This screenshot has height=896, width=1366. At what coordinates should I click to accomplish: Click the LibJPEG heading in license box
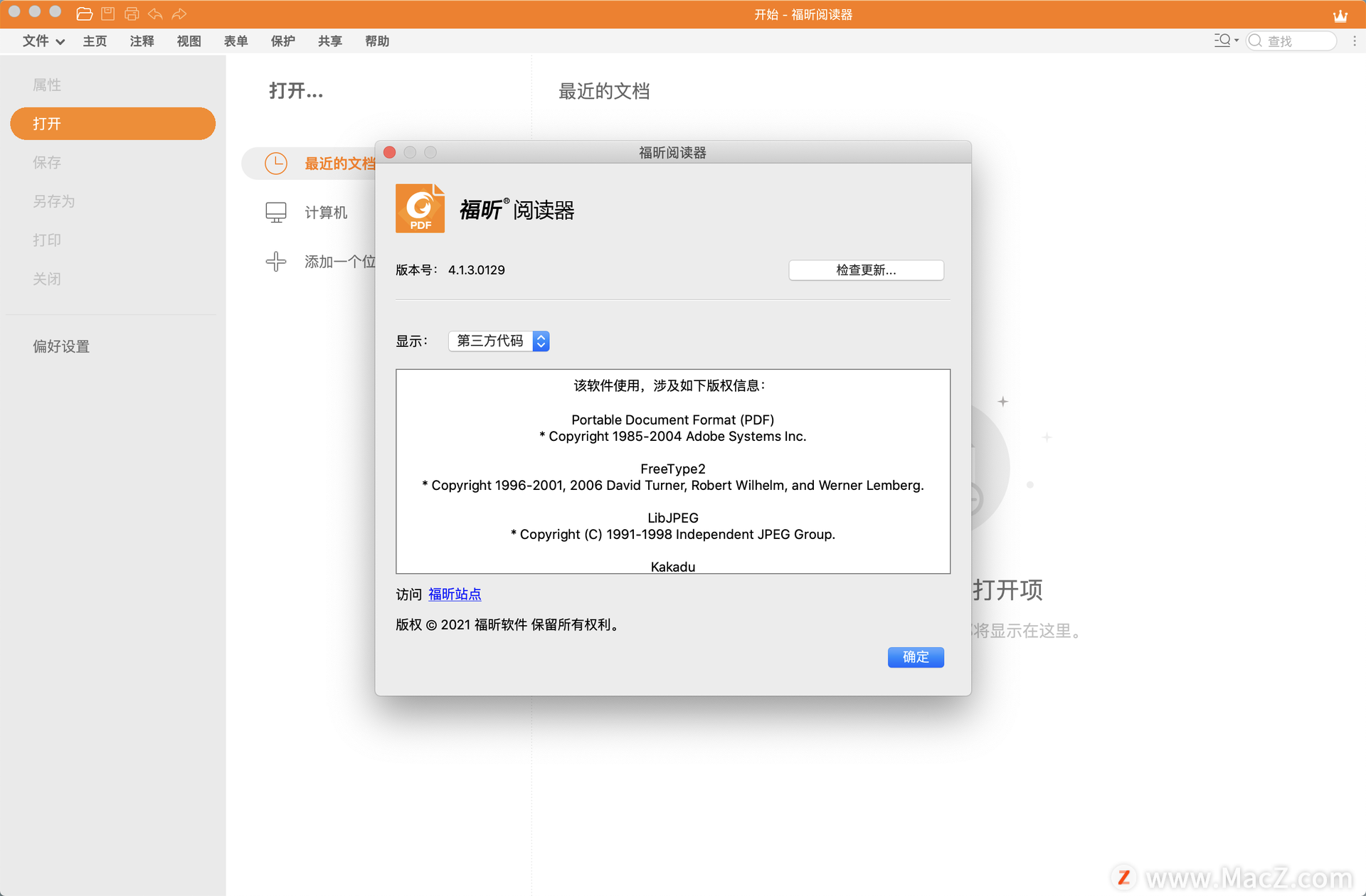pos(673,518)
